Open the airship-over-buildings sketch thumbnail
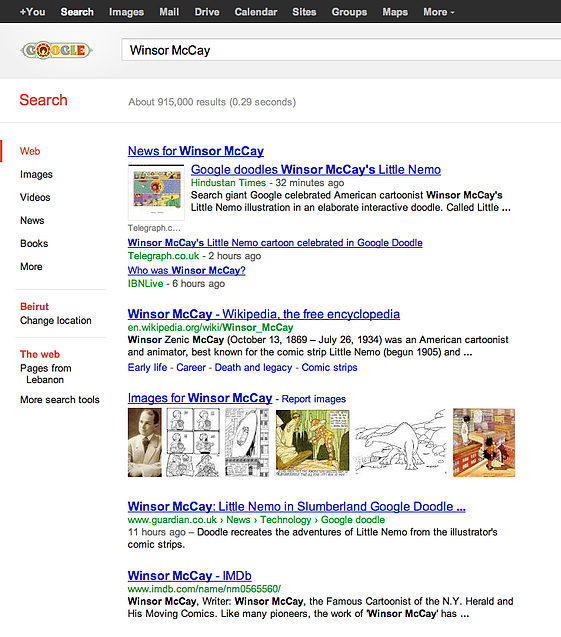Screen dimensions: 561x637 247,442
